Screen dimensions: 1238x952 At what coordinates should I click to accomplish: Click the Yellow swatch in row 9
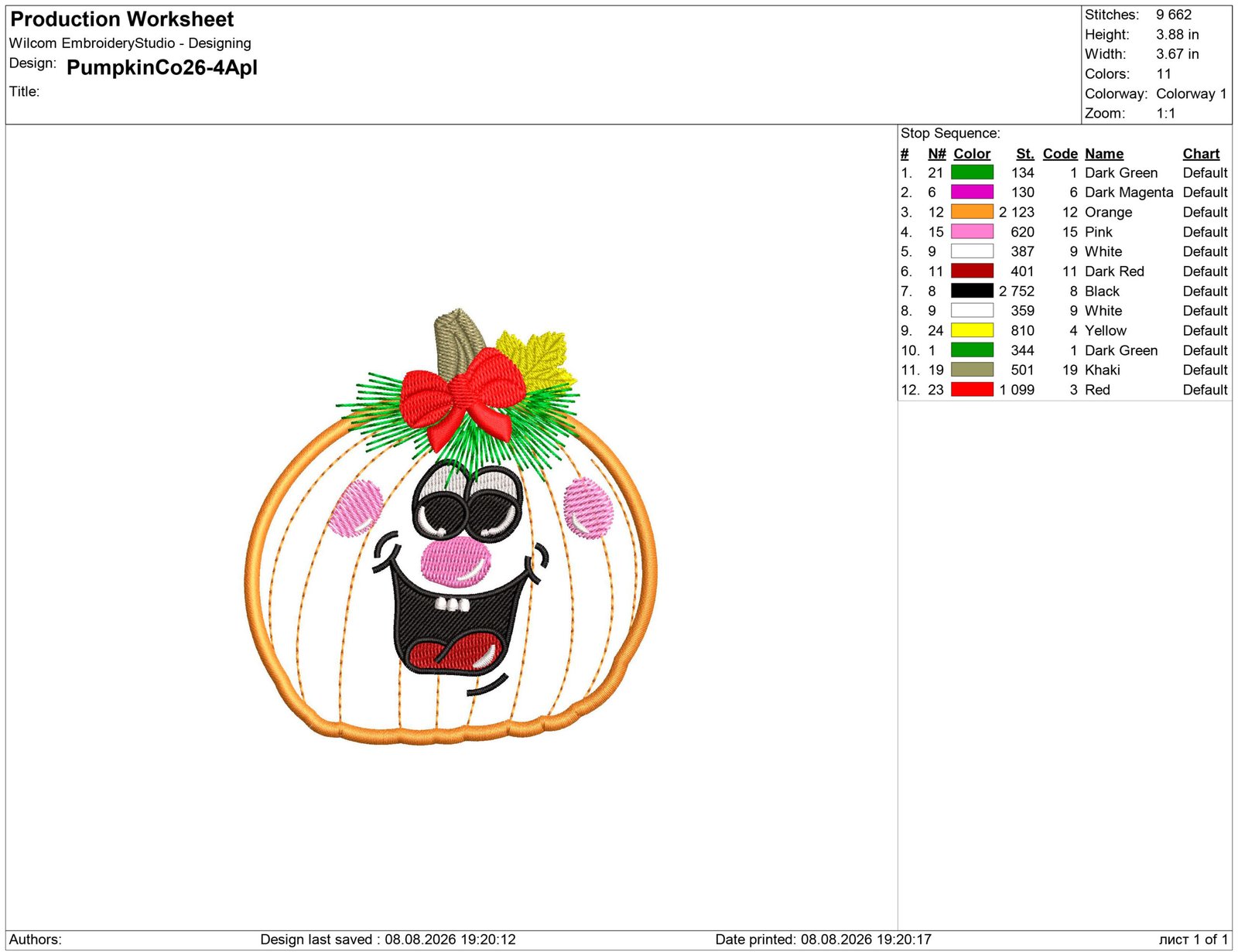pos(972,330)
